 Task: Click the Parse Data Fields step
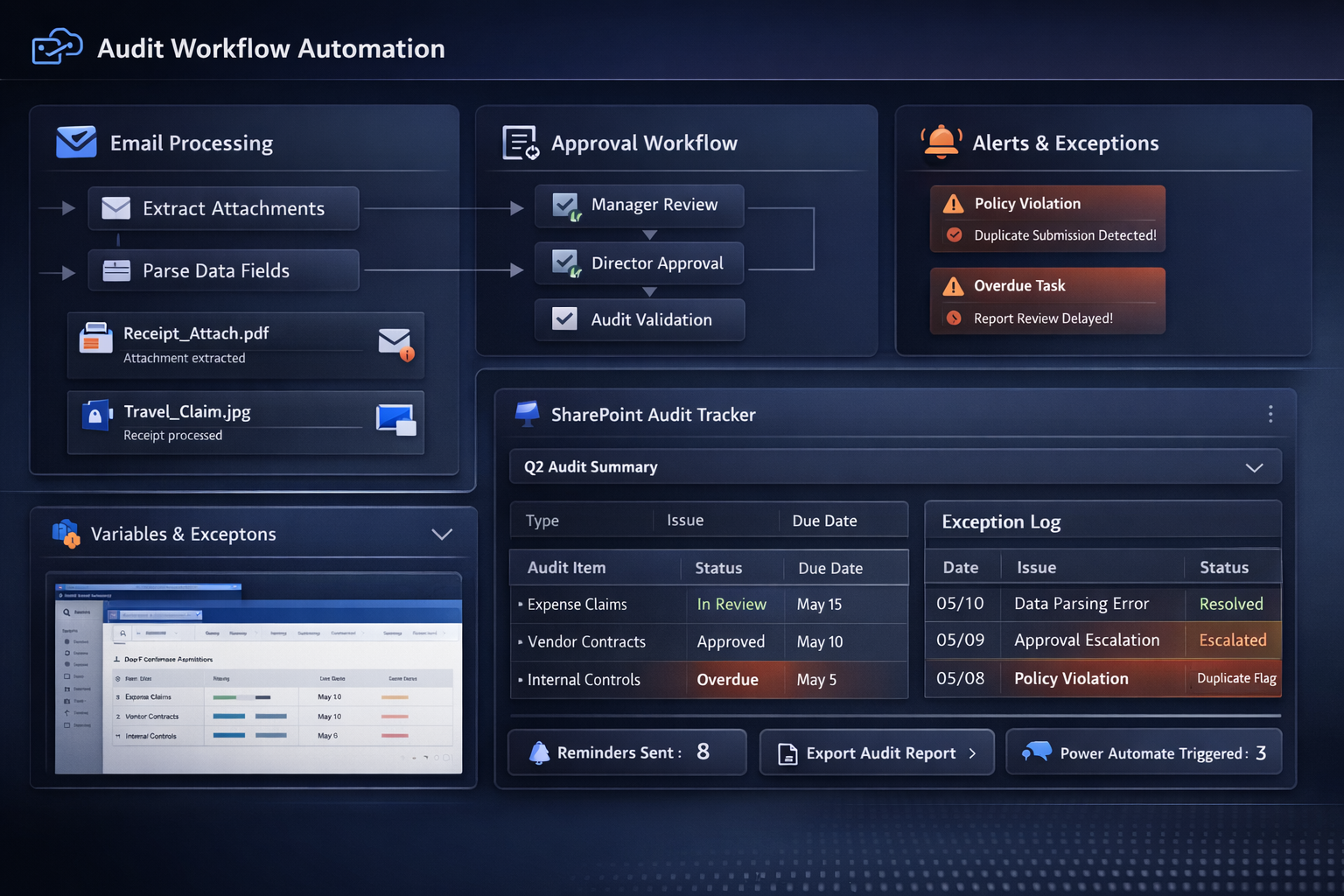coord(223,270)
